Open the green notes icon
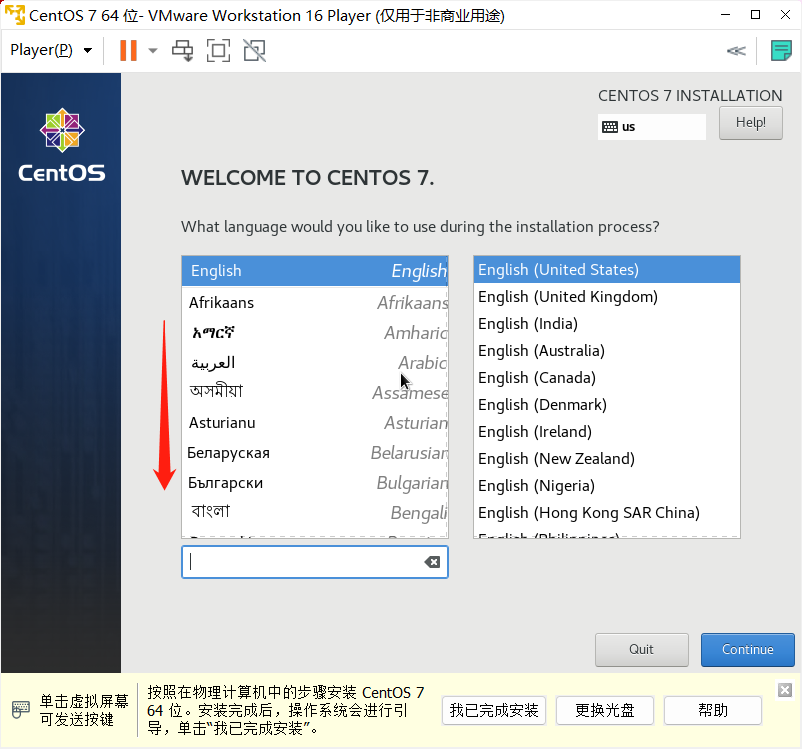 point(781,51)
